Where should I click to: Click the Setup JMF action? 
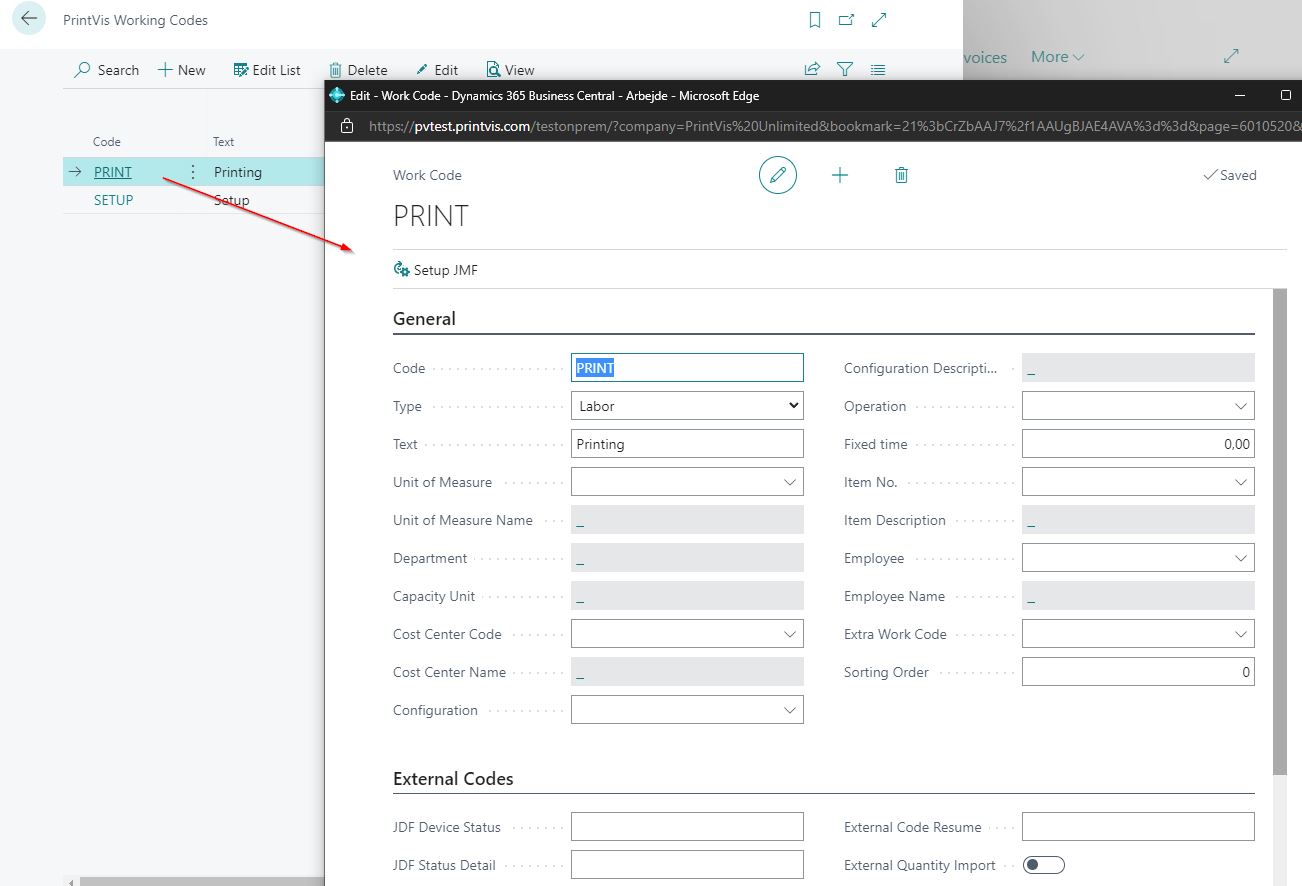coord(436,270)
